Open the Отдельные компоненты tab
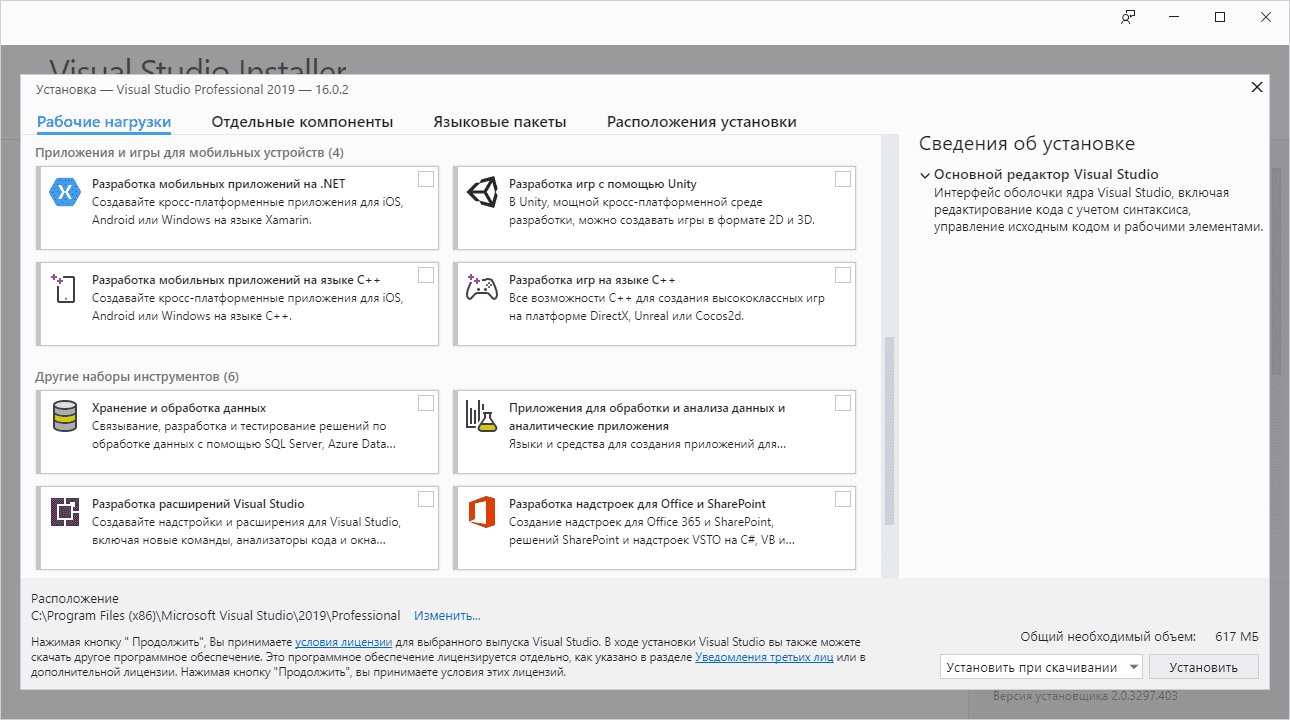 pos(302,122)
